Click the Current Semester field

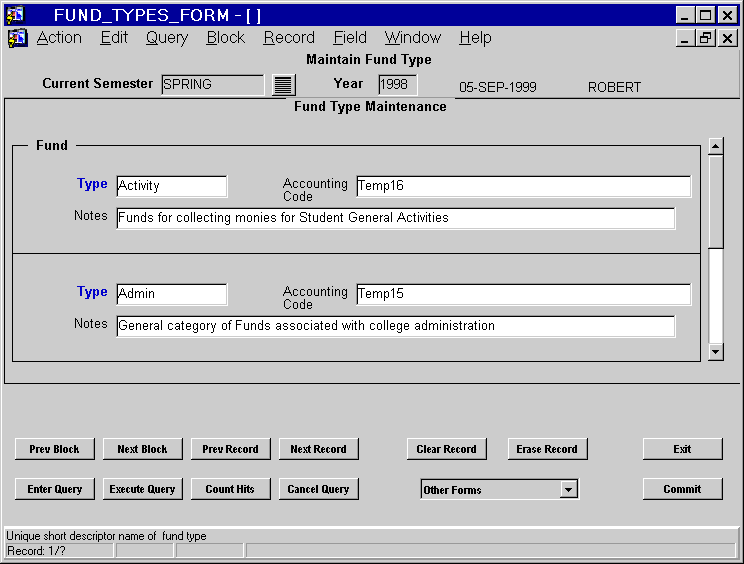click(x=213, y=84)
